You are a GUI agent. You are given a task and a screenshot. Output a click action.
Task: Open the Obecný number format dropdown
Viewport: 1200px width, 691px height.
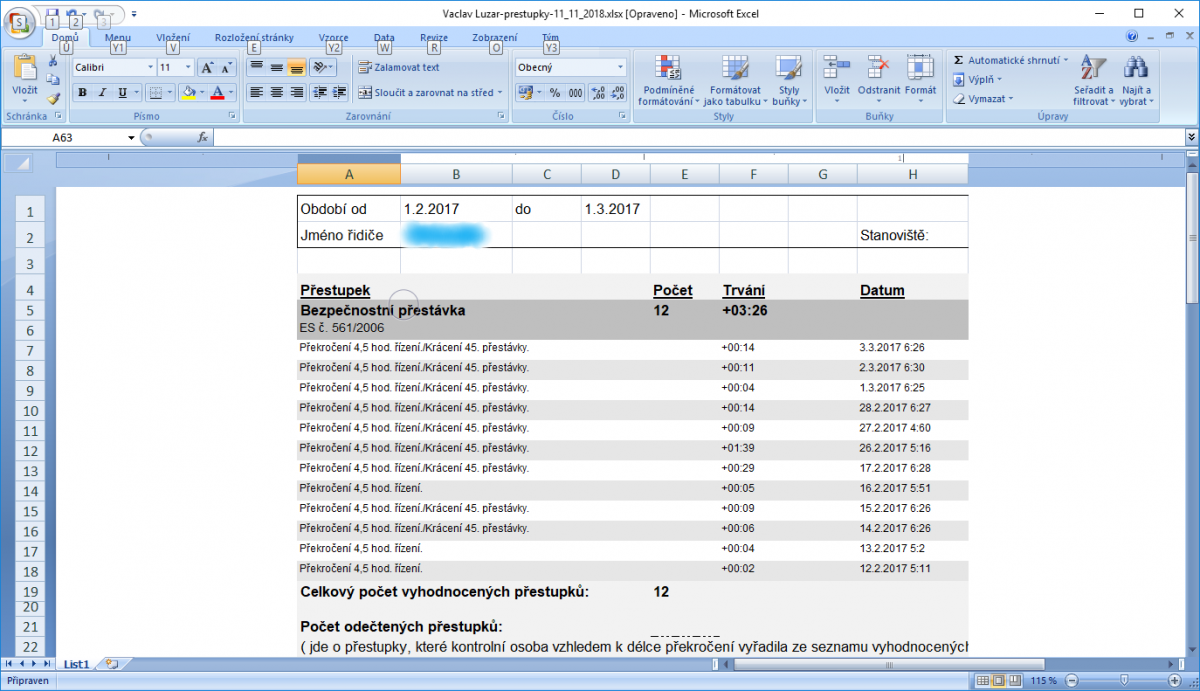pyautogui.click(x=620, y=67)
